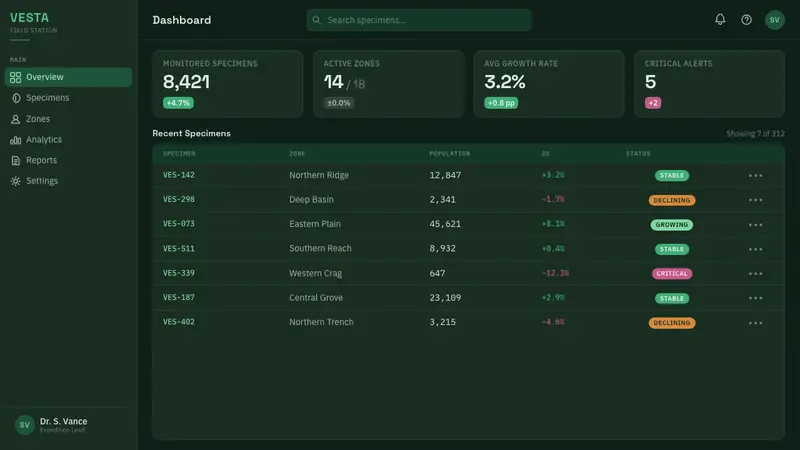Select Active Zones card
800x450 pixels.
(388, 84)
